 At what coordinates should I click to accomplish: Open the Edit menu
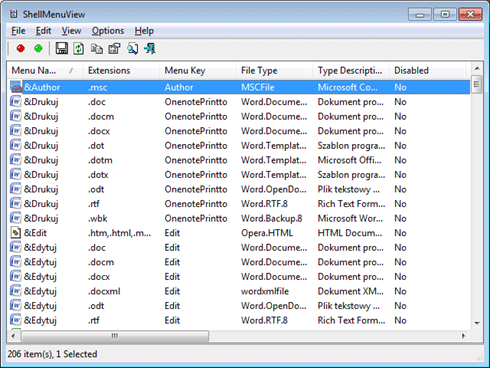(43, 31)
